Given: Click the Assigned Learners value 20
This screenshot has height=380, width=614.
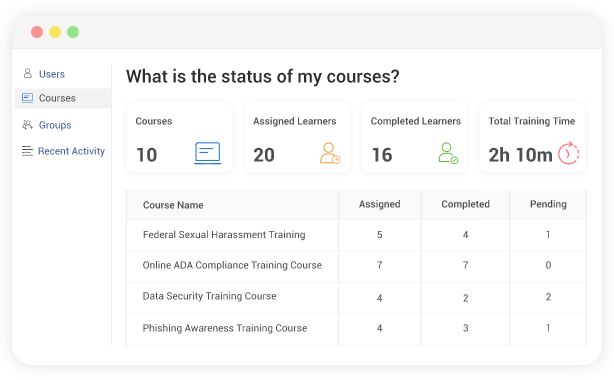Looking at the screenshot, I should pyautogui.click(x=264, y=155).
